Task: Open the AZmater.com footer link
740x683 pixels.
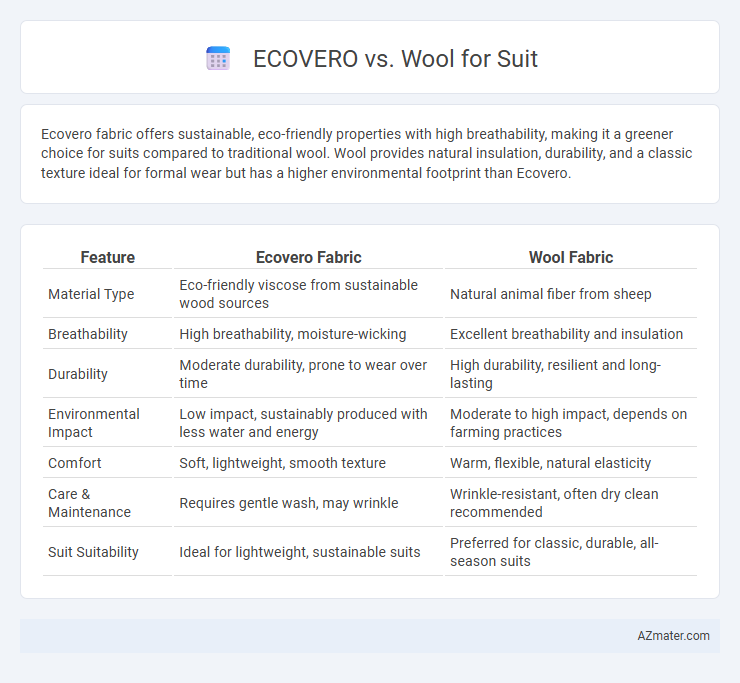Action: (673, 636)
